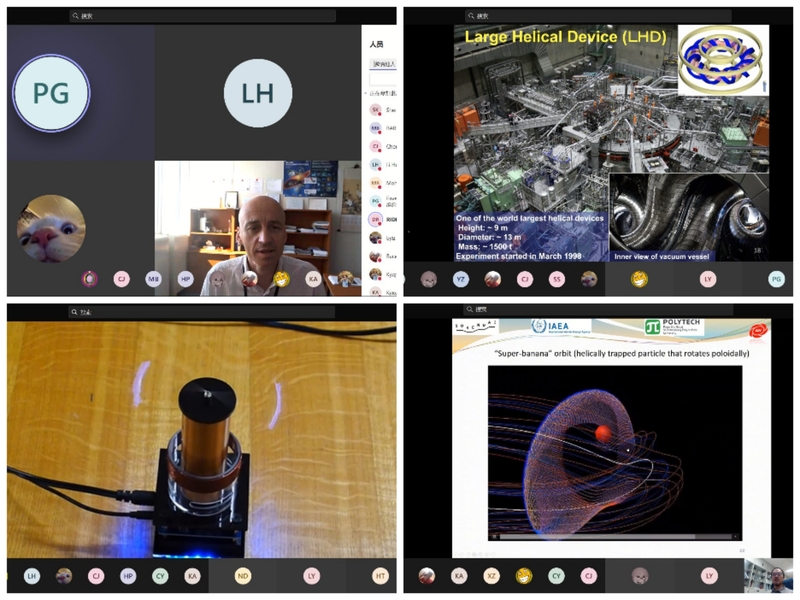Click PG avatar below the LHD slide

coord(776,280)
